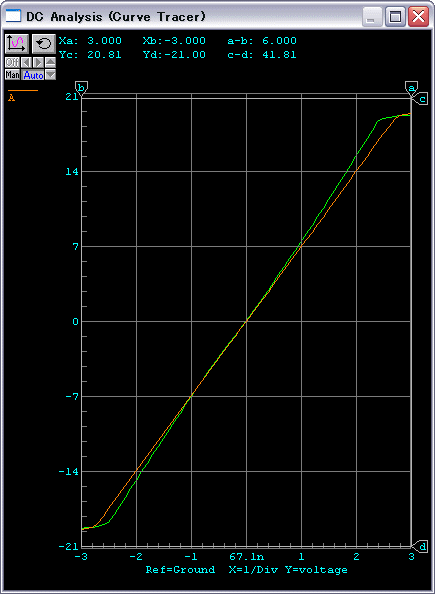Click the c-d difference readout
Viewport: 435px width, 594px height.
(x=262, y=55)
